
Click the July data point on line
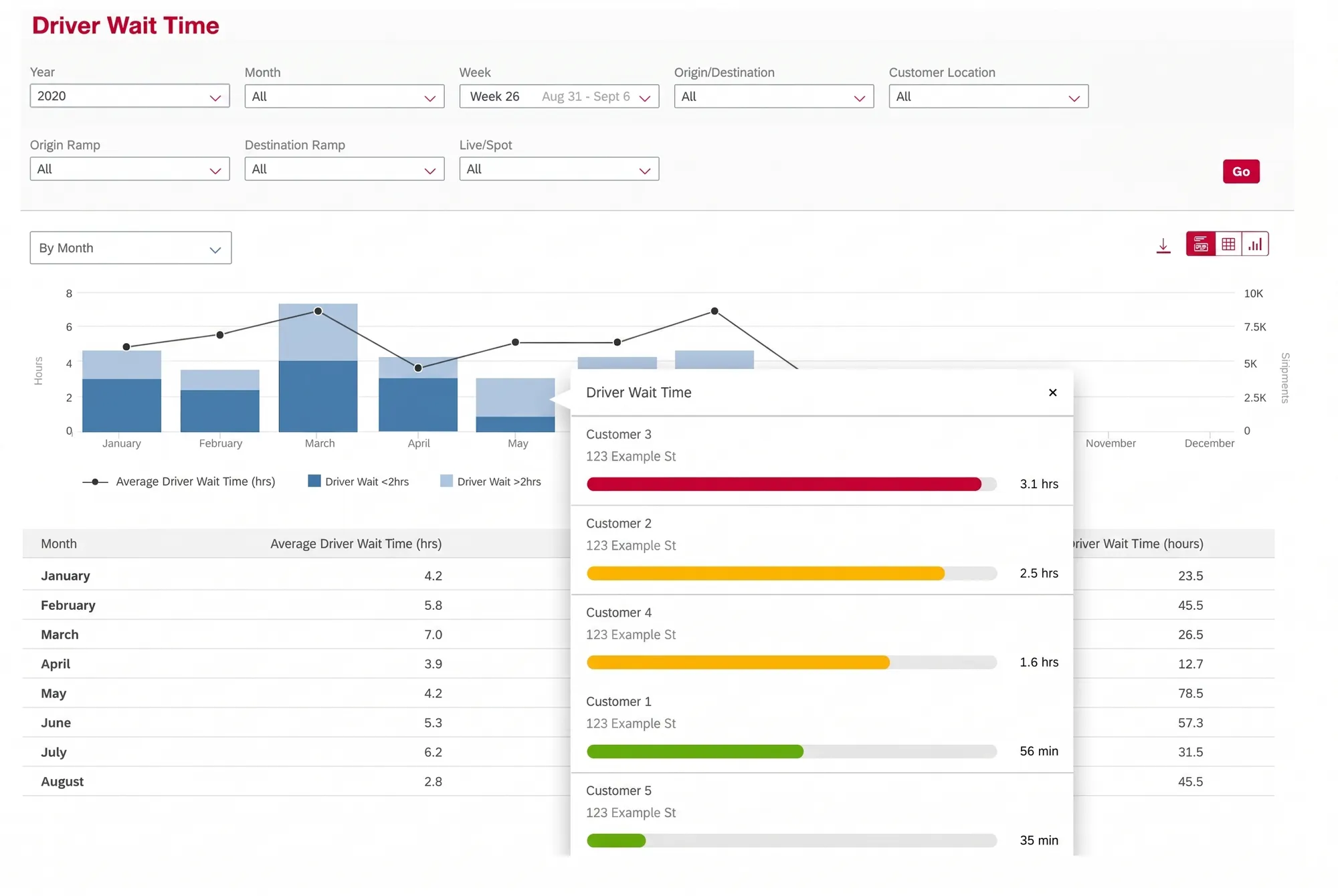[x=714, y=311]
